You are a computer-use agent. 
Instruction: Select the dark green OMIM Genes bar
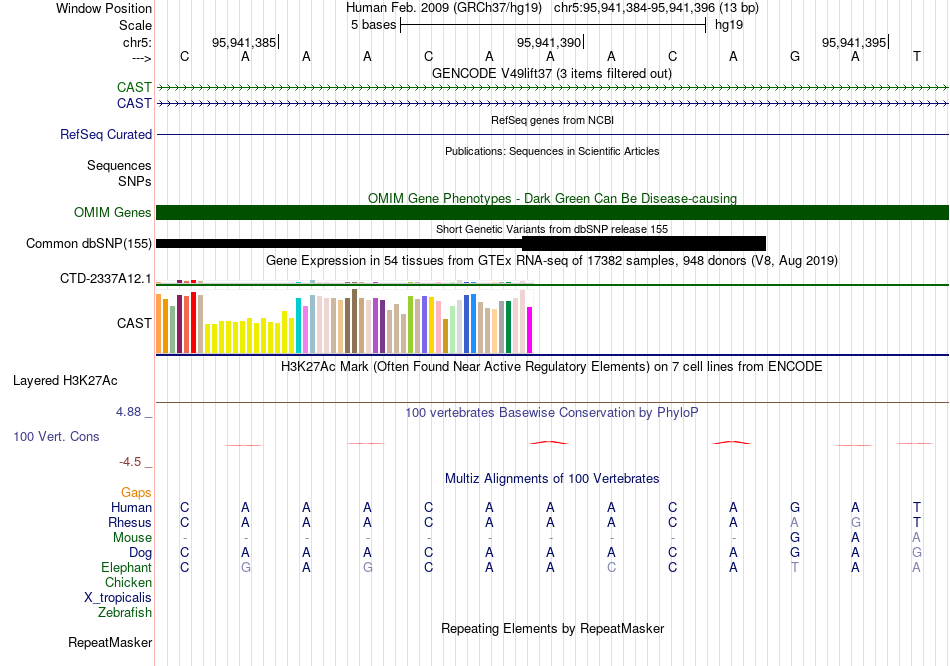click(x=553, y=213)
